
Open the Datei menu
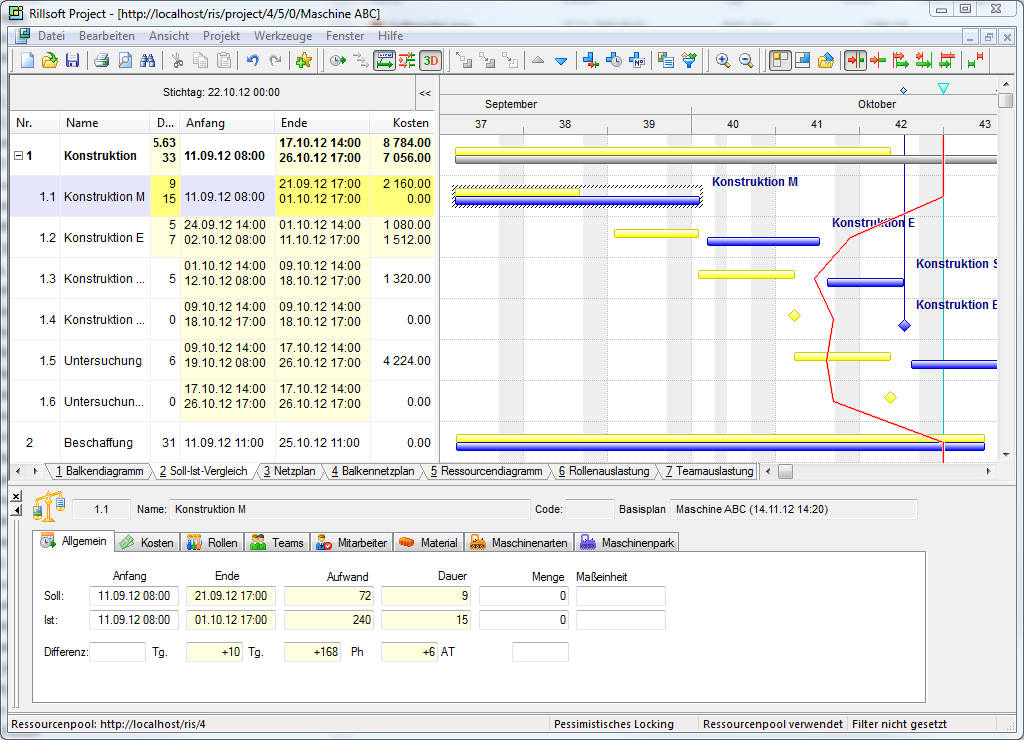click(51, 36)
